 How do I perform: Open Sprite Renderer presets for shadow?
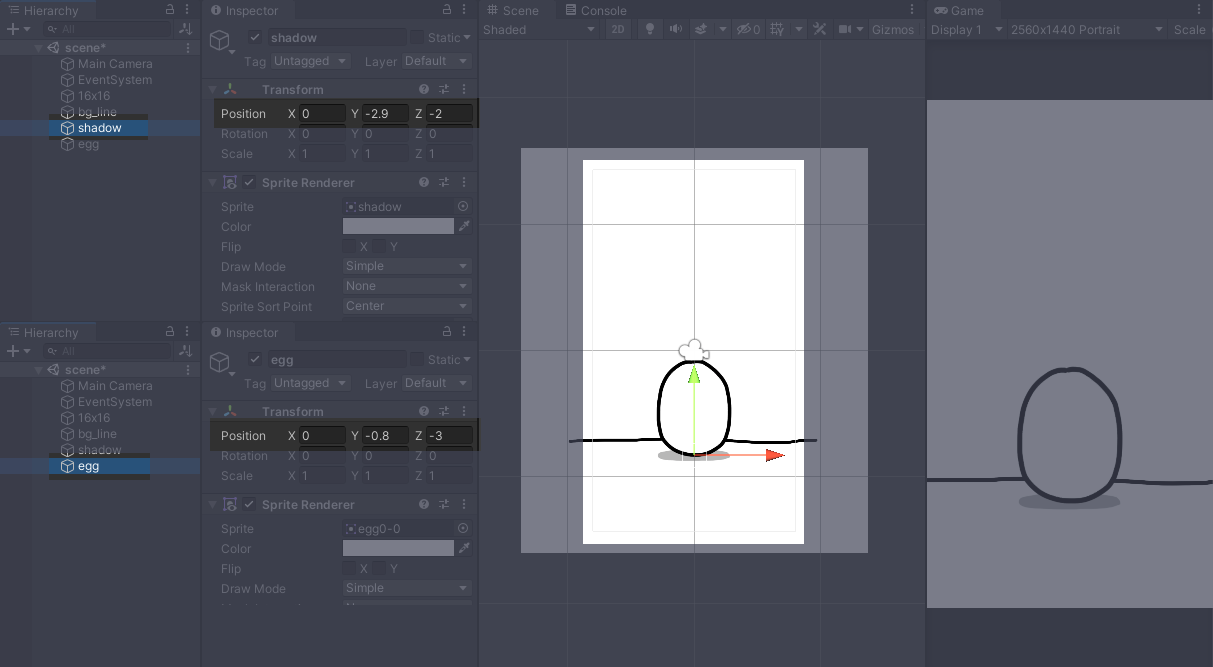[x=444, y=182]
